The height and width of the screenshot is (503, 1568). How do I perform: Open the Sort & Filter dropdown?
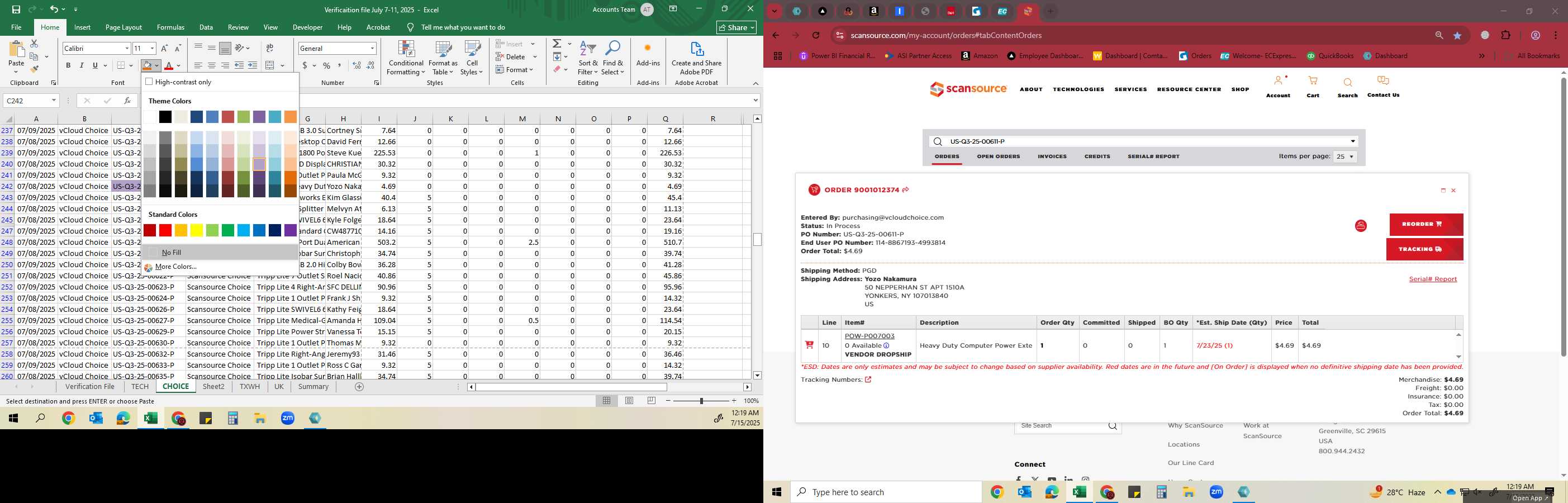pyautogui.click(x=588, y=59)
